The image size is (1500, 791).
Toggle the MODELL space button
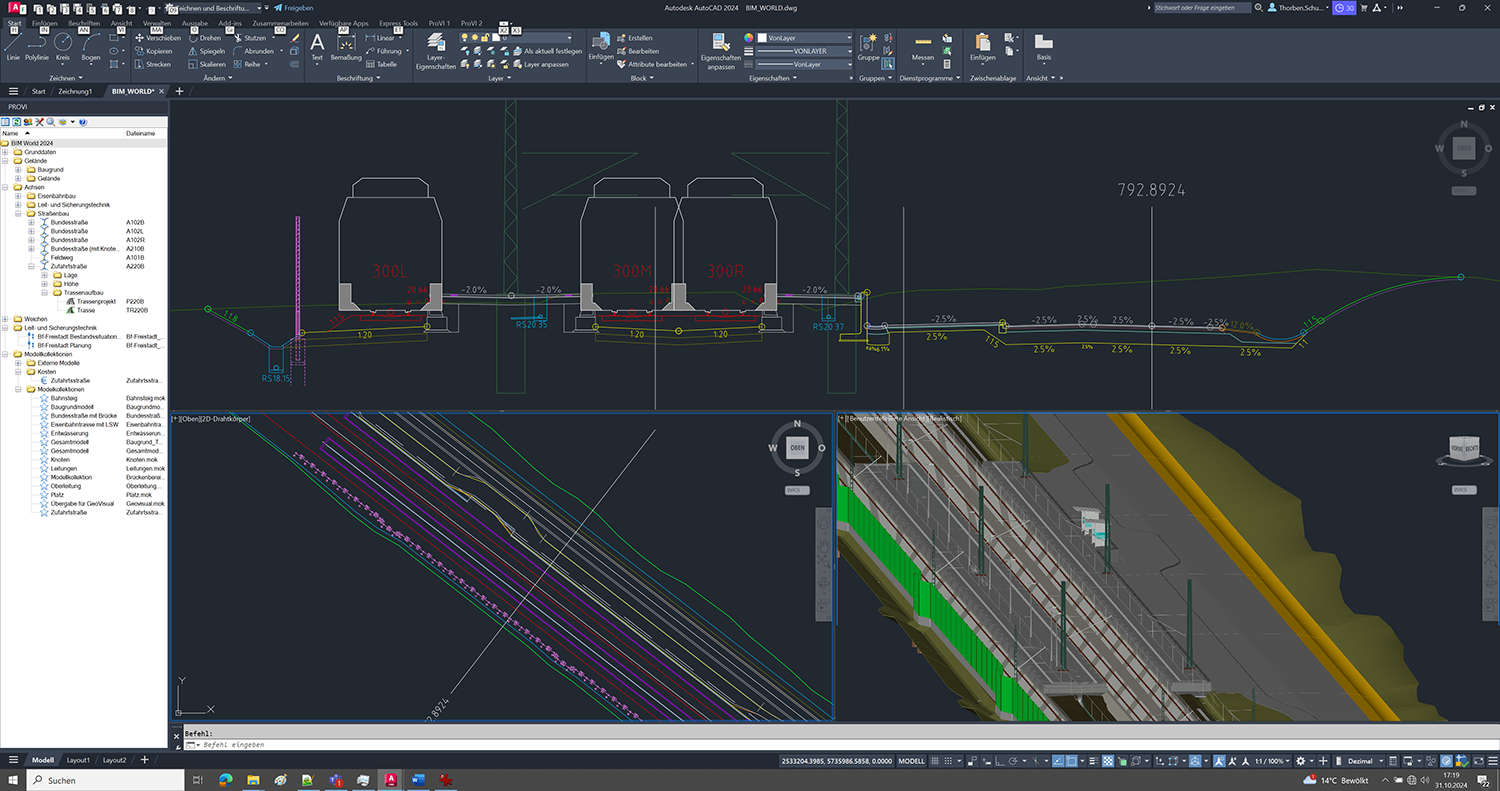pyautogui.click(x=912, y=761)
